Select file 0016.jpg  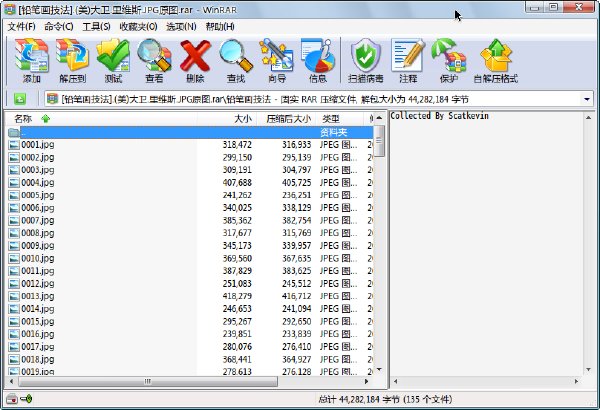[38, 334]
